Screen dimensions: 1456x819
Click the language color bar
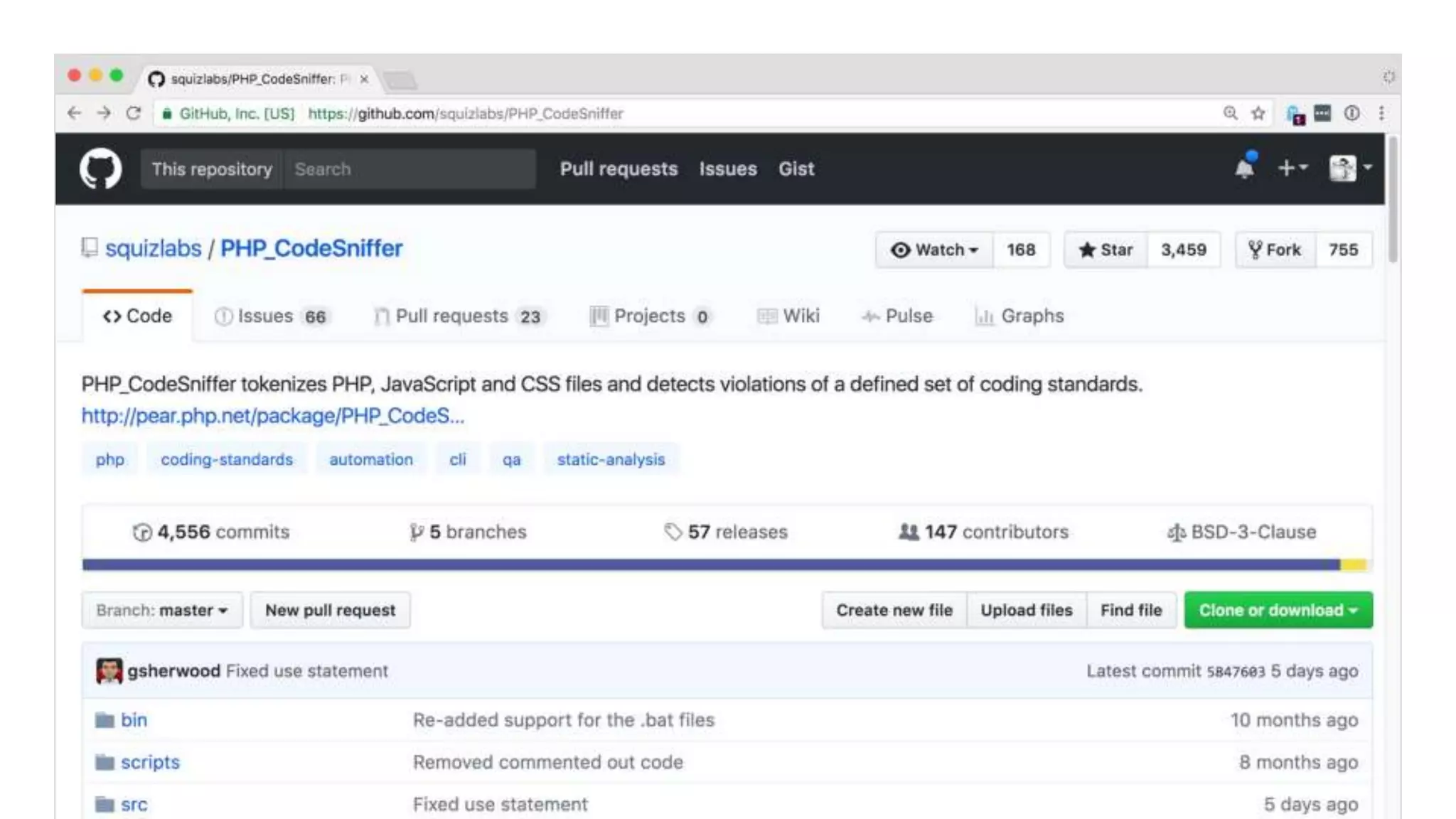click(x=711, y=564)
